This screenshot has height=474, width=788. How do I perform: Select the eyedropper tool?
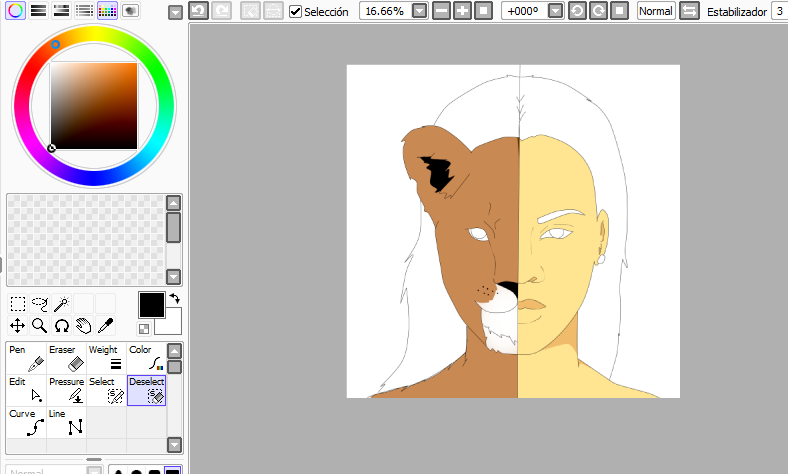point(106,326)
